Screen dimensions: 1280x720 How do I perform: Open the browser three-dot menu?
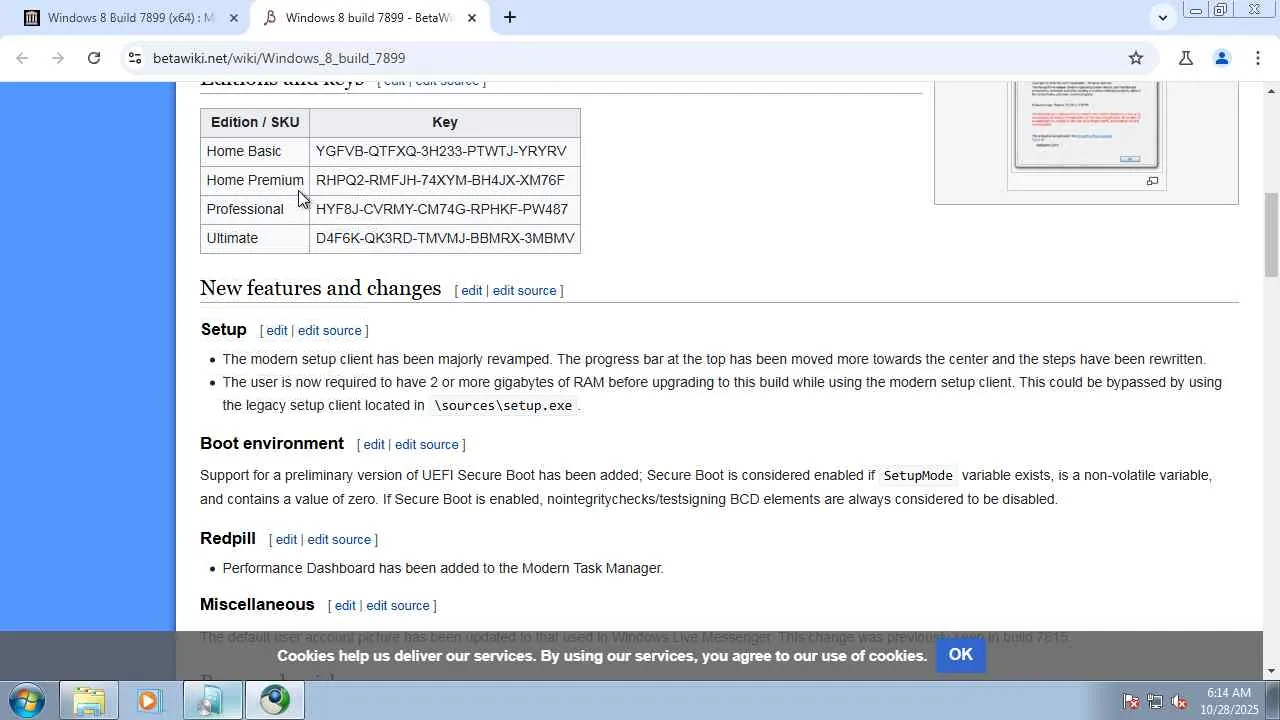tap(1258, 58)
